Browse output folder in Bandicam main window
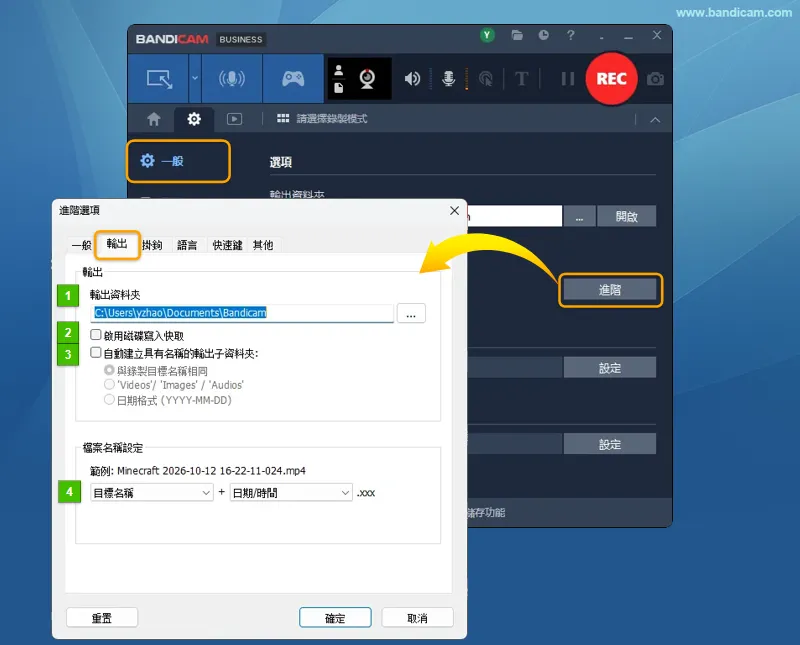This screenshot has height=645, width=800. [579, 216]
